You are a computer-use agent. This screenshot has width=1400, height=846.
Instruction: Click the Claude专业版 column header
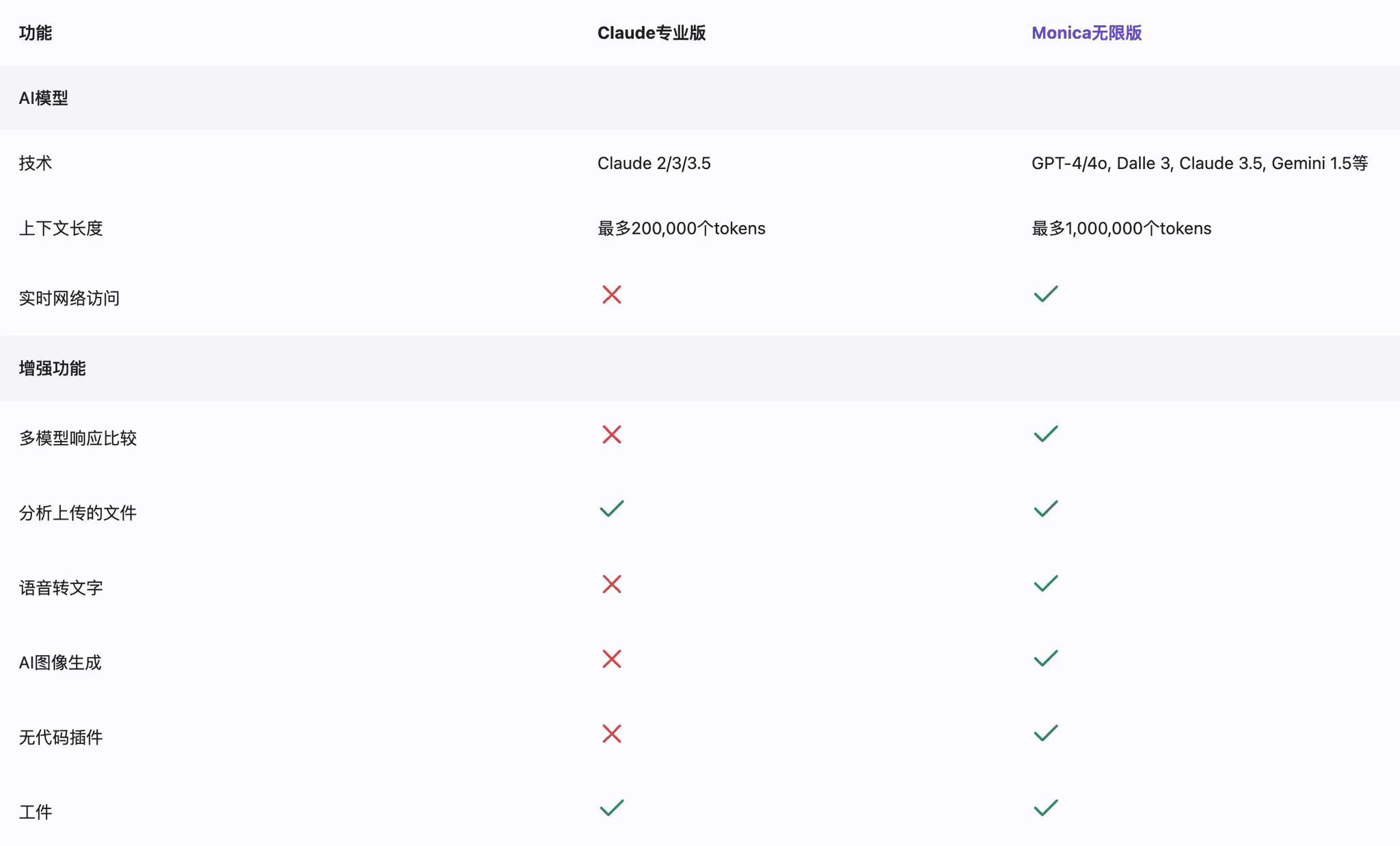point(651,33)
